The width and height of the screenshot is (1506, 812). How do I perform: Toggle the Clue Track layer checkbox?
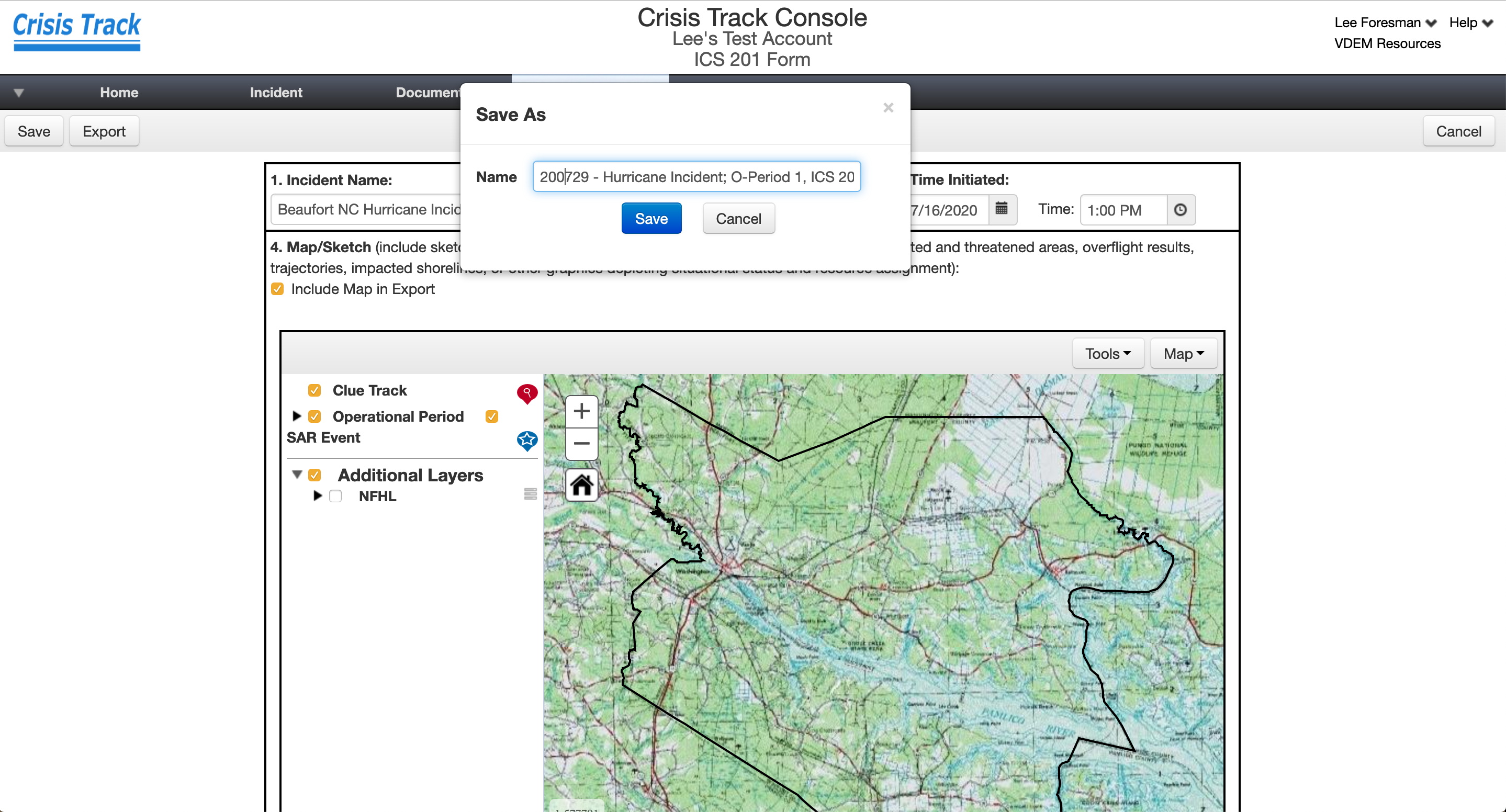point(314,390)
